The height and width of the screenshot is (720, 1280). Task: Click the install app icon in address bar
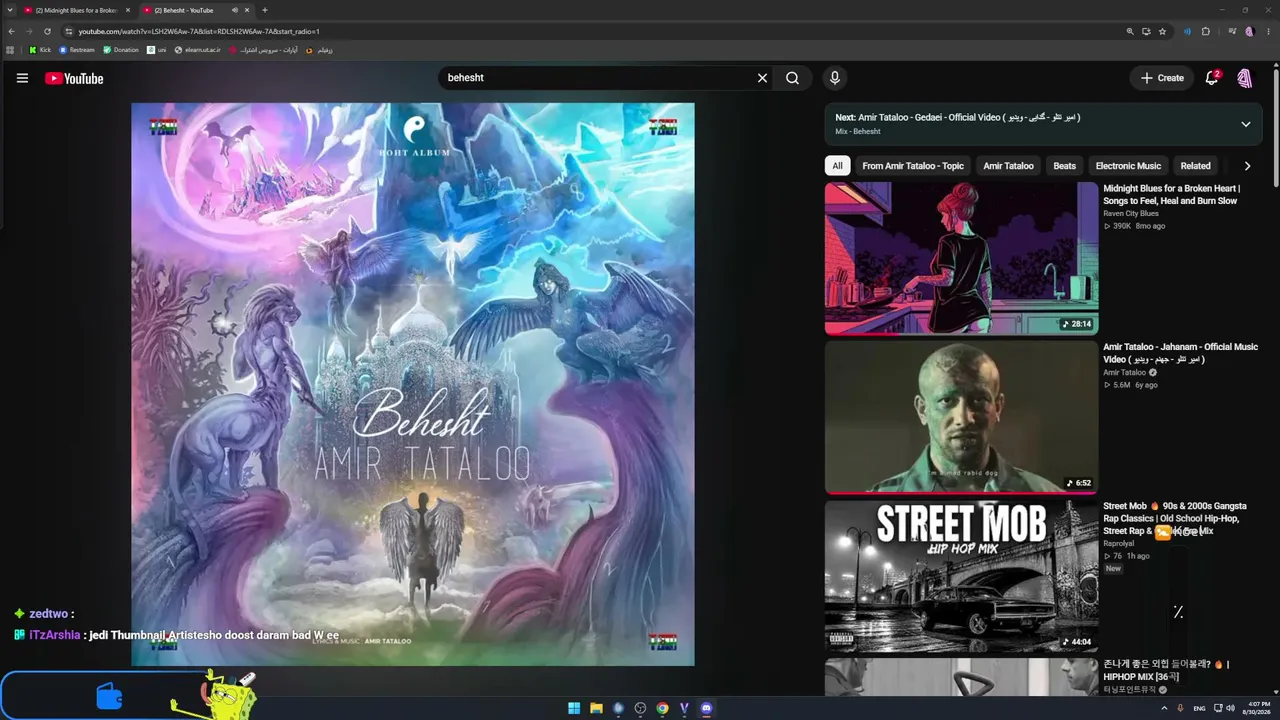tap(1146, 31)
